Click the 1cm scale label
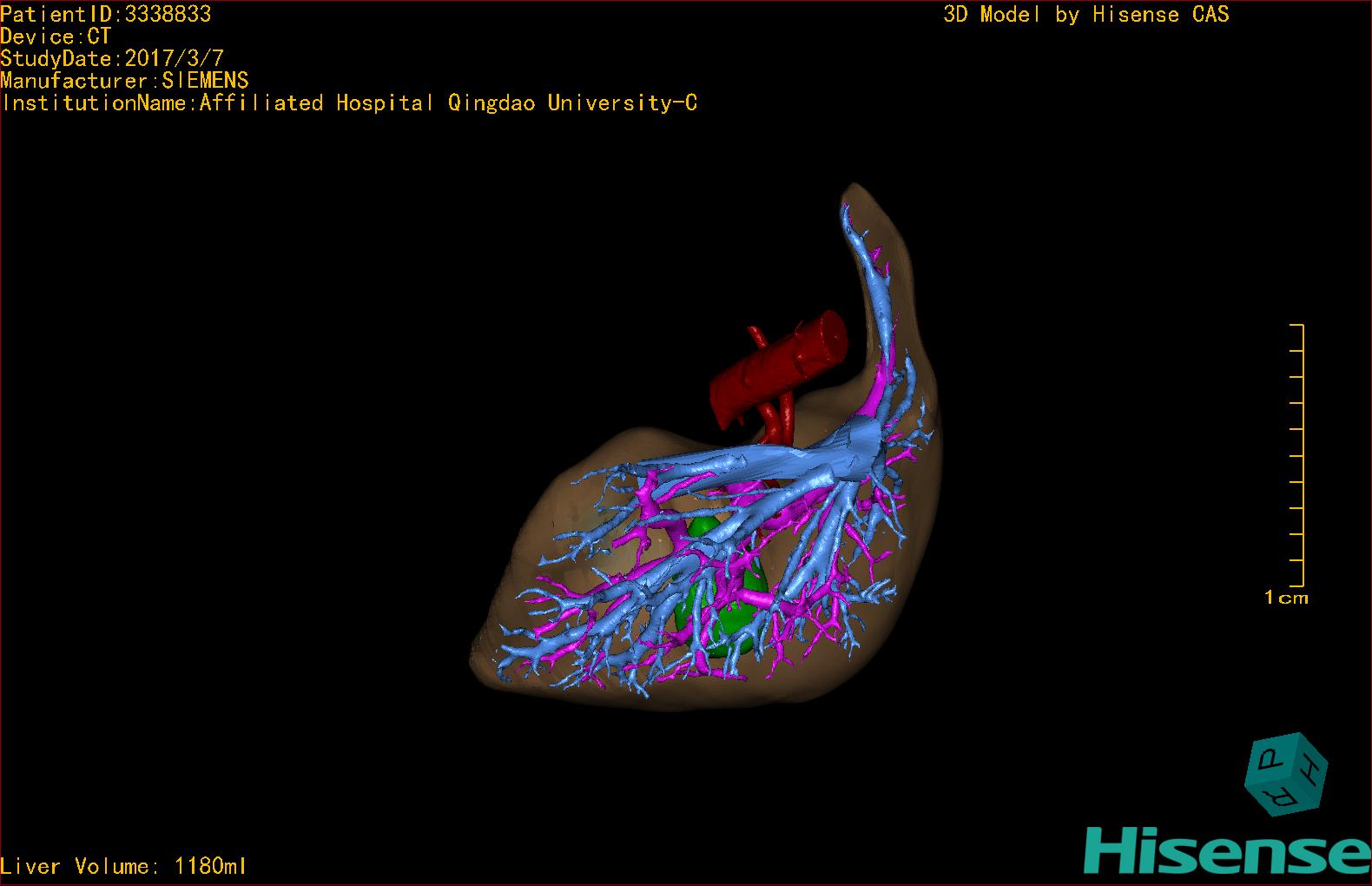Image resolution: width=1372 pixels, height=886 pixels. pyautogui.click(x=1286, y=597)
